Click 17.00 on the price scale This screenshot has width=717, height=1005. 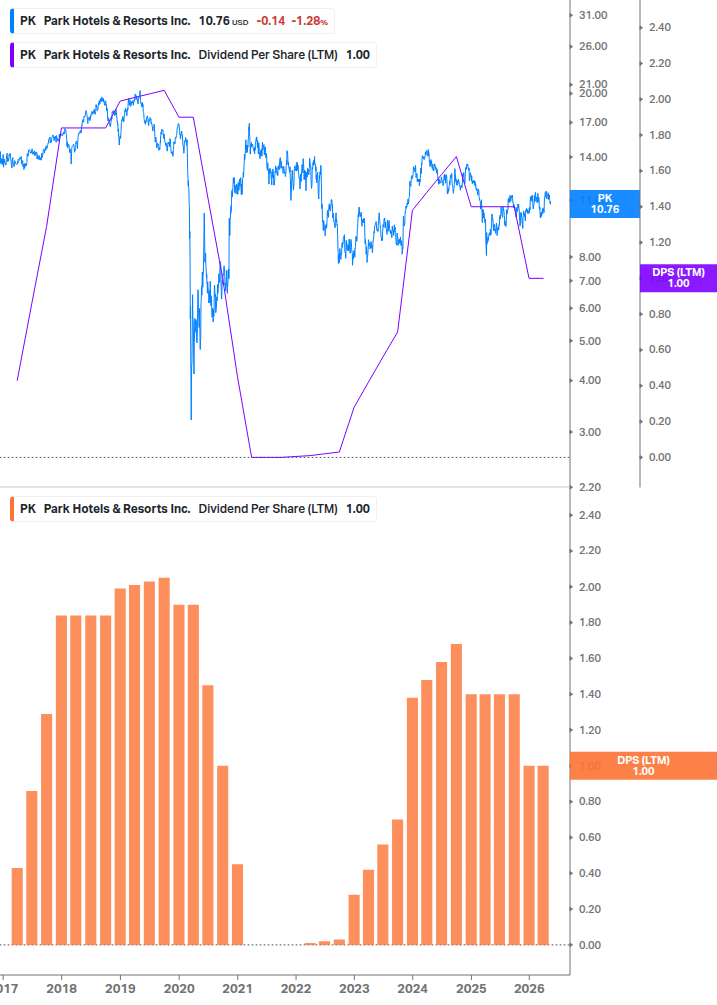click(x=593, y=122)
